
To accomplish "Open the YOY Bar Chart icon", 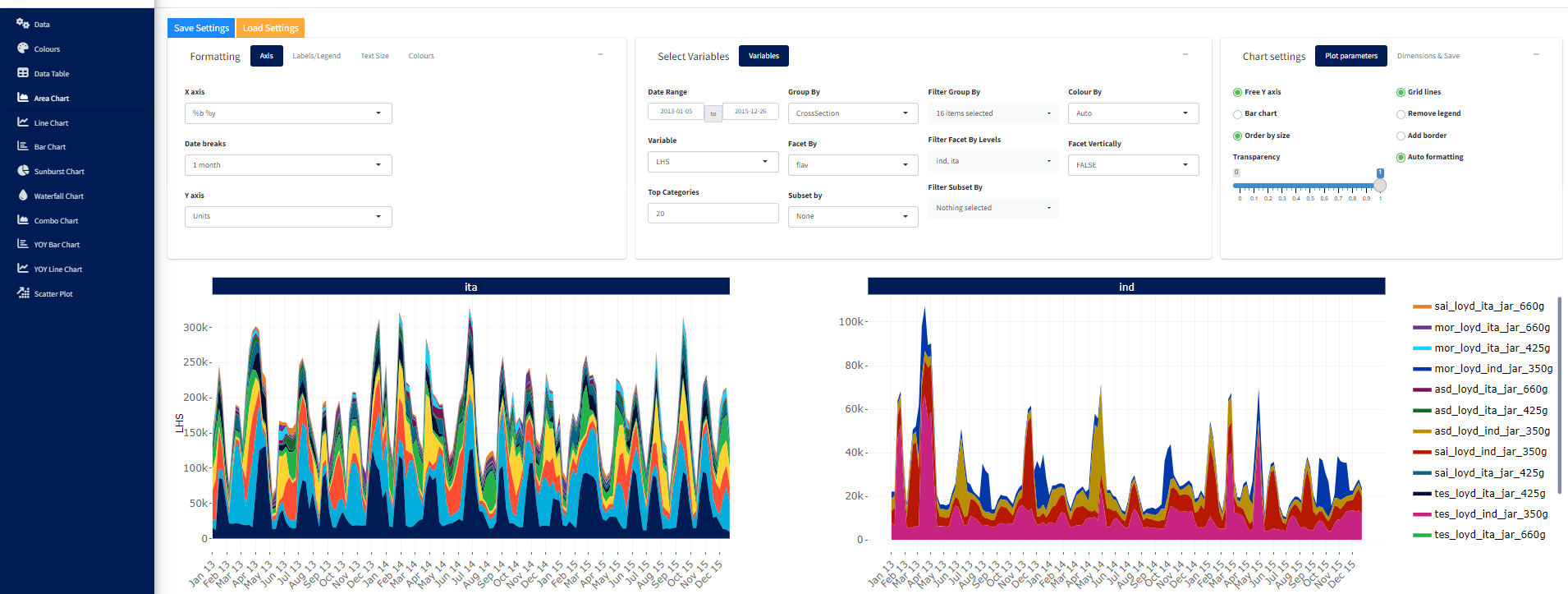I will (23, 244).
